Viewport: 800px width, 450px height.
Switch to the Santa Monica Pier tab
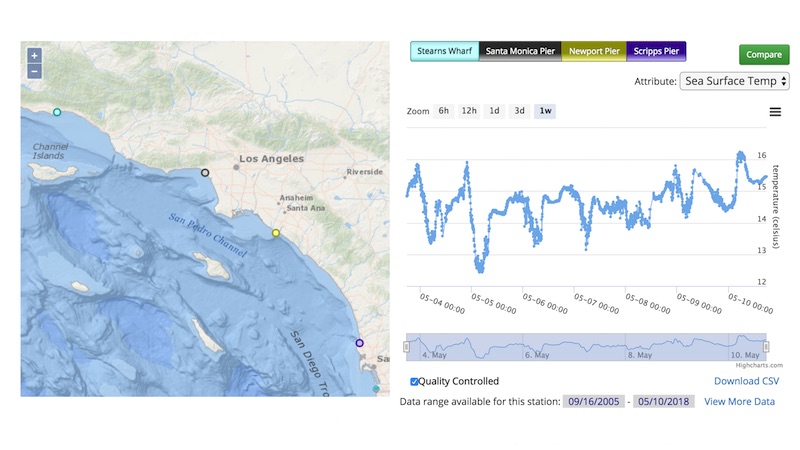[520, 51]
